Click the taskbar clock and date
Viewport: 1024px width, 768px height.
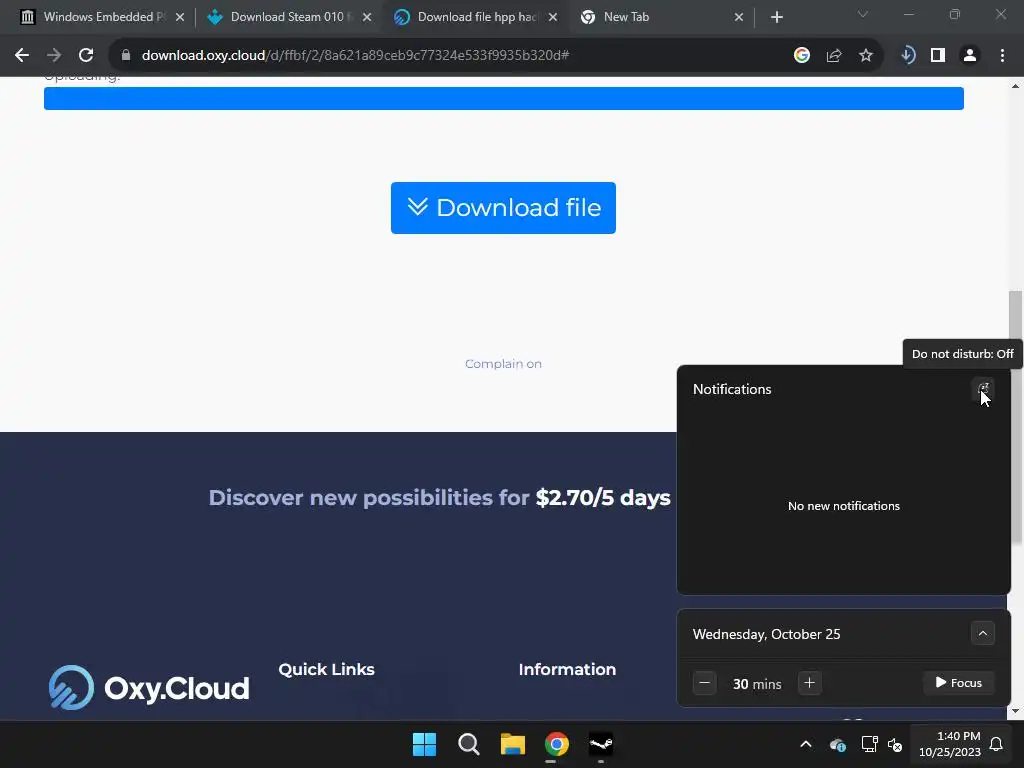(950, 744)
